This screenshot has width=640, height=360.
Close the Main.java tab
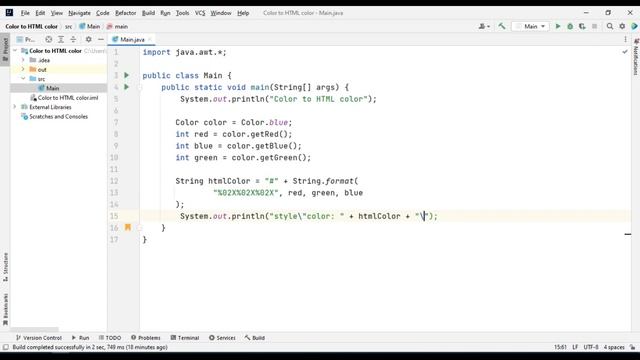[150, 39]
